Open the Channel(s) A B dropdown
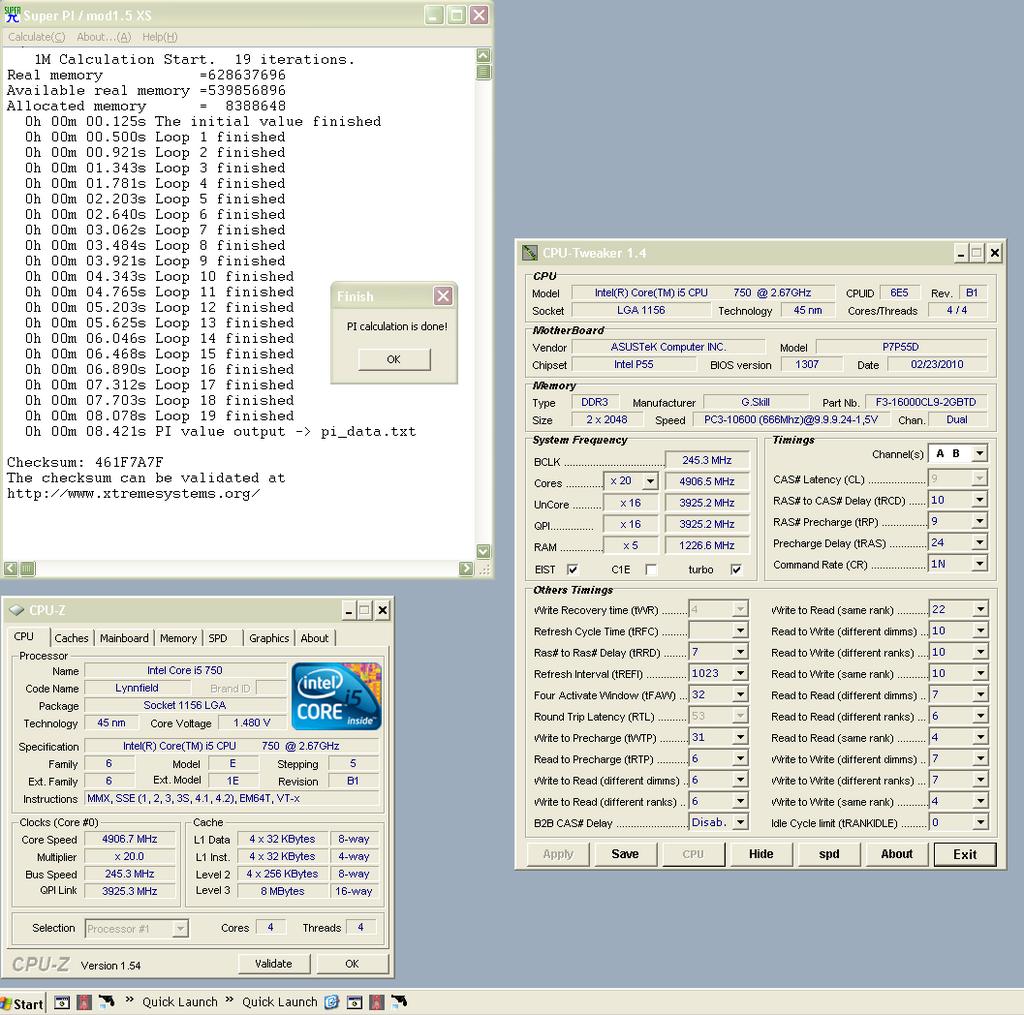This screenshot has height=1015, width=1024. pyautogui.click(x=979, y=453)
